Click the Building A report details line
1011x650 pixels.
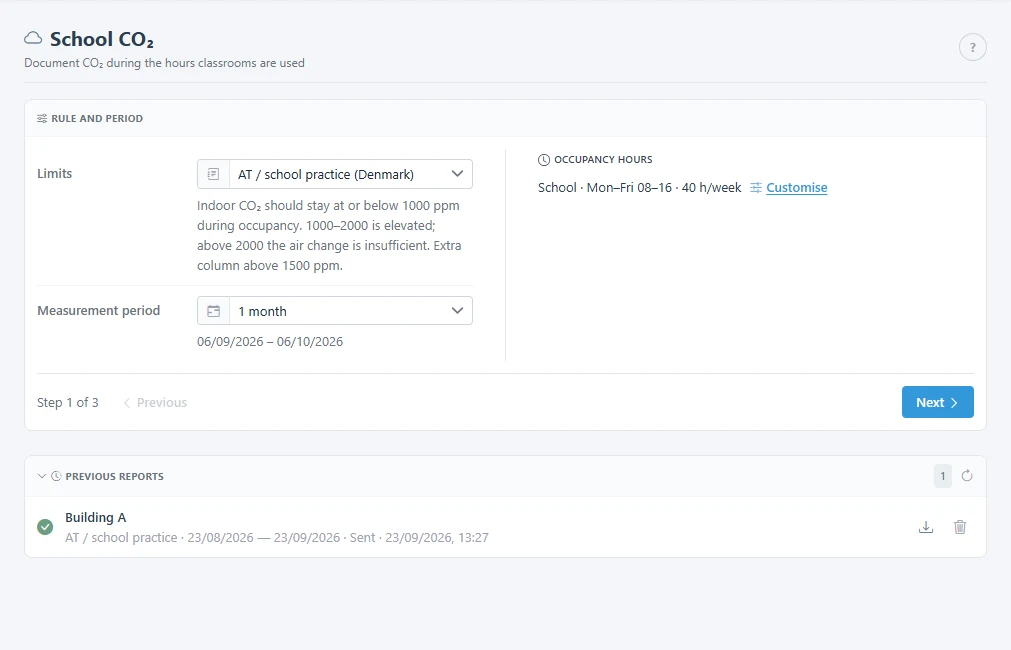tap(277, 538)
